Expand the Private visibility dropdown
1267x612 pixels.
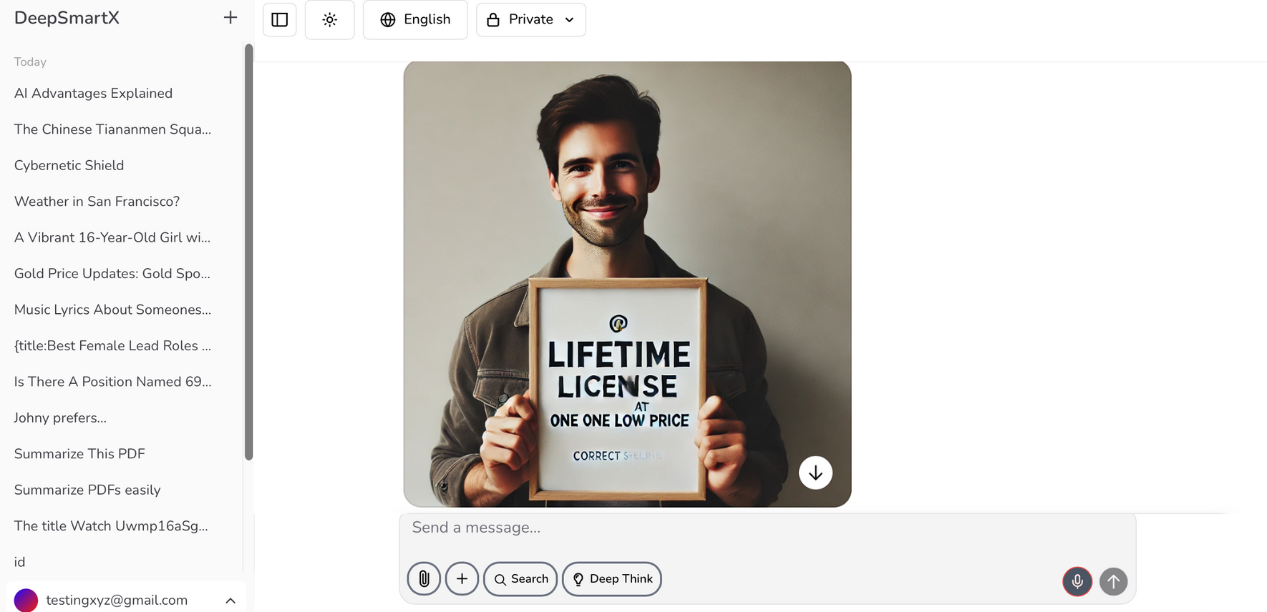coord(531,20)
